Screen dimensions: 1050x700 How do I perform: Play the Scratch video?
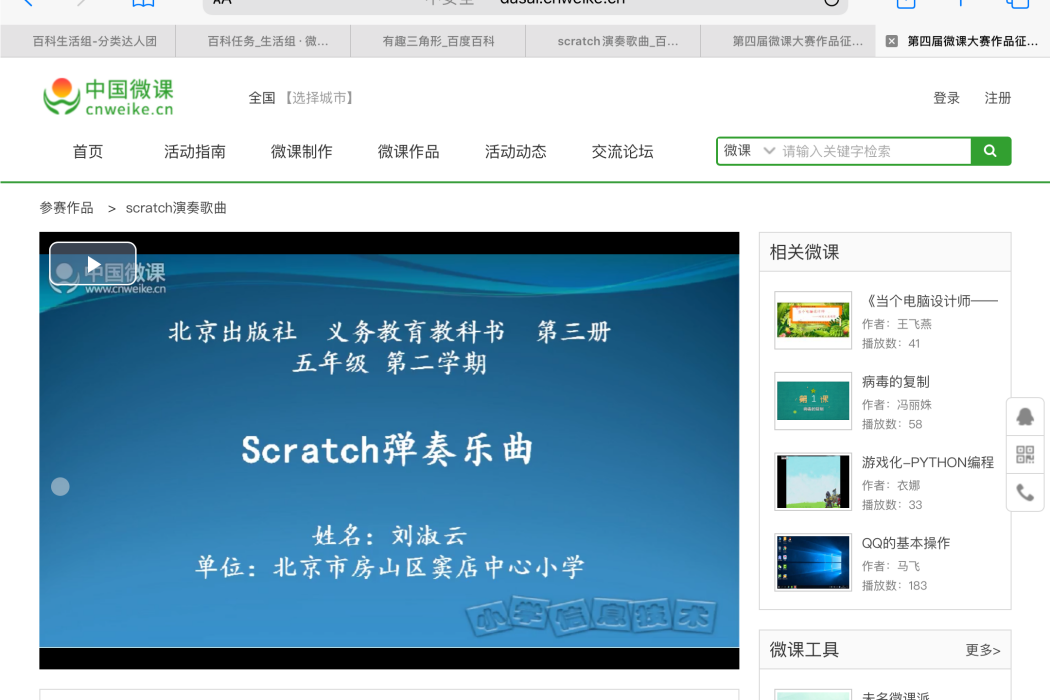93,264
